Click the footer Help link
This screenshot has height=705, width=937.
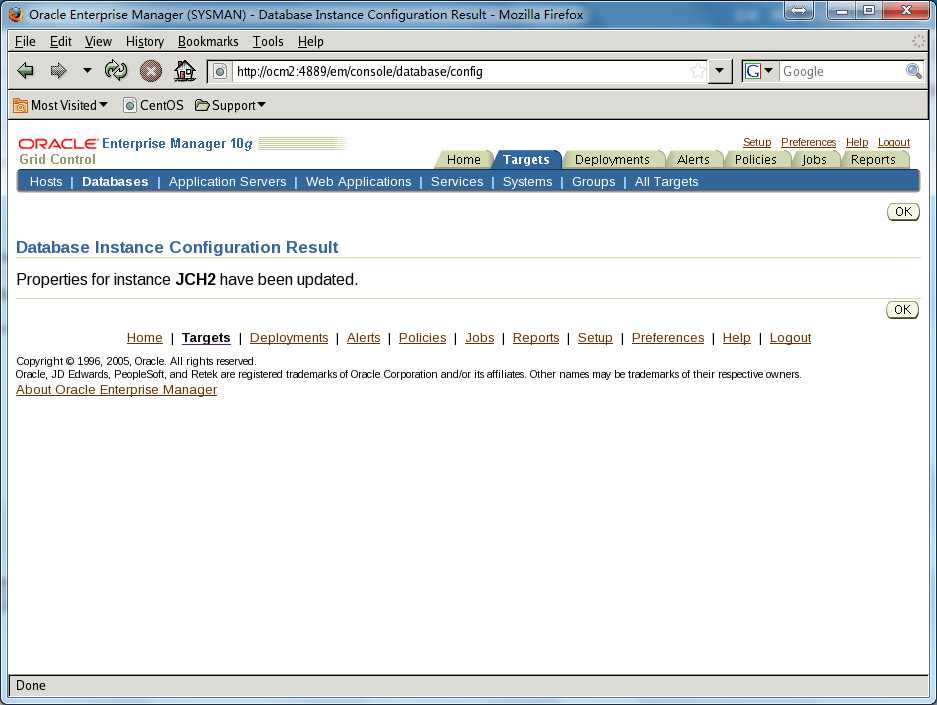(737, 338)
